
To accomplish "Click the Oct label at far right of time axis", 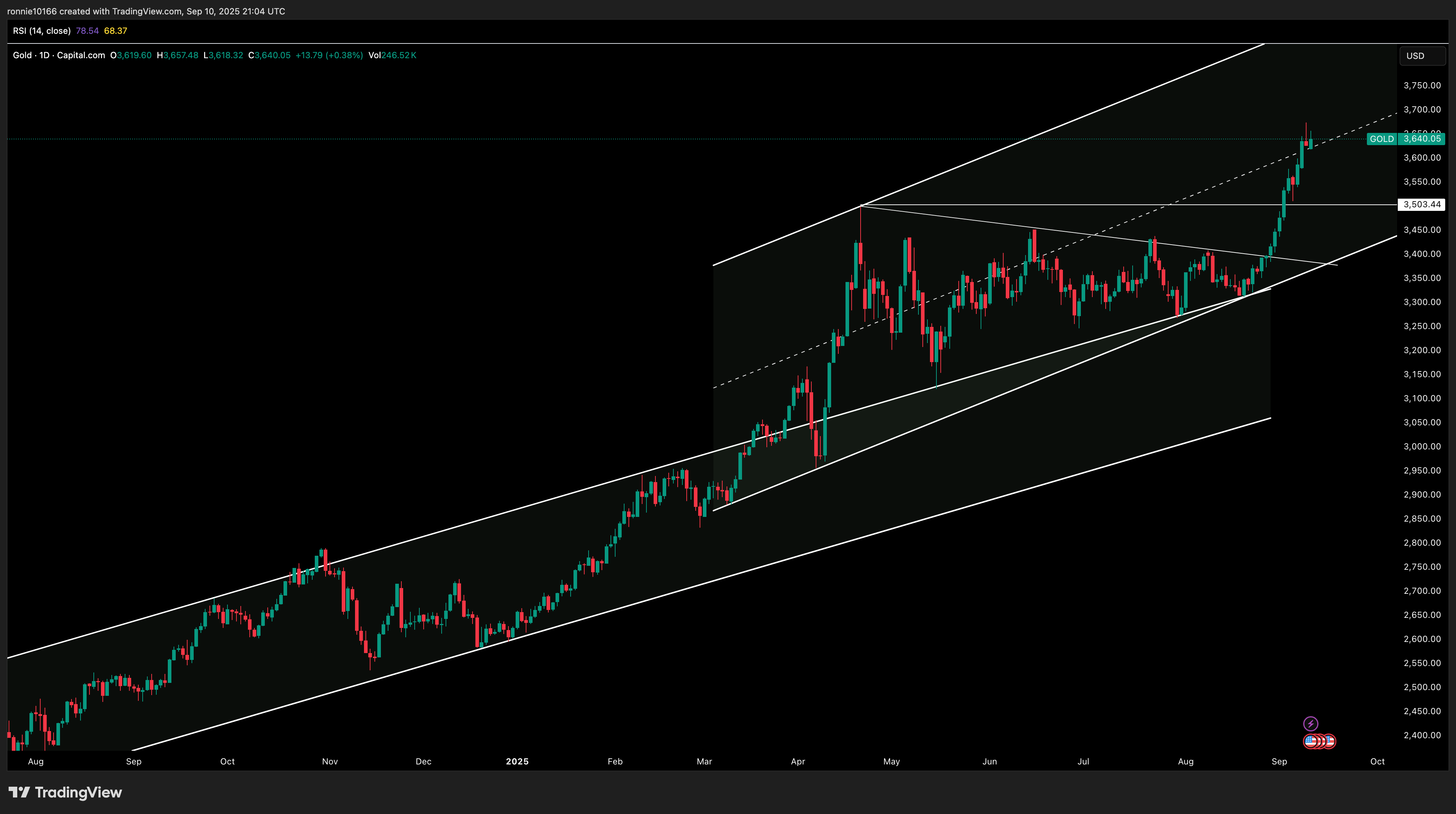I will click(1377, 762).
